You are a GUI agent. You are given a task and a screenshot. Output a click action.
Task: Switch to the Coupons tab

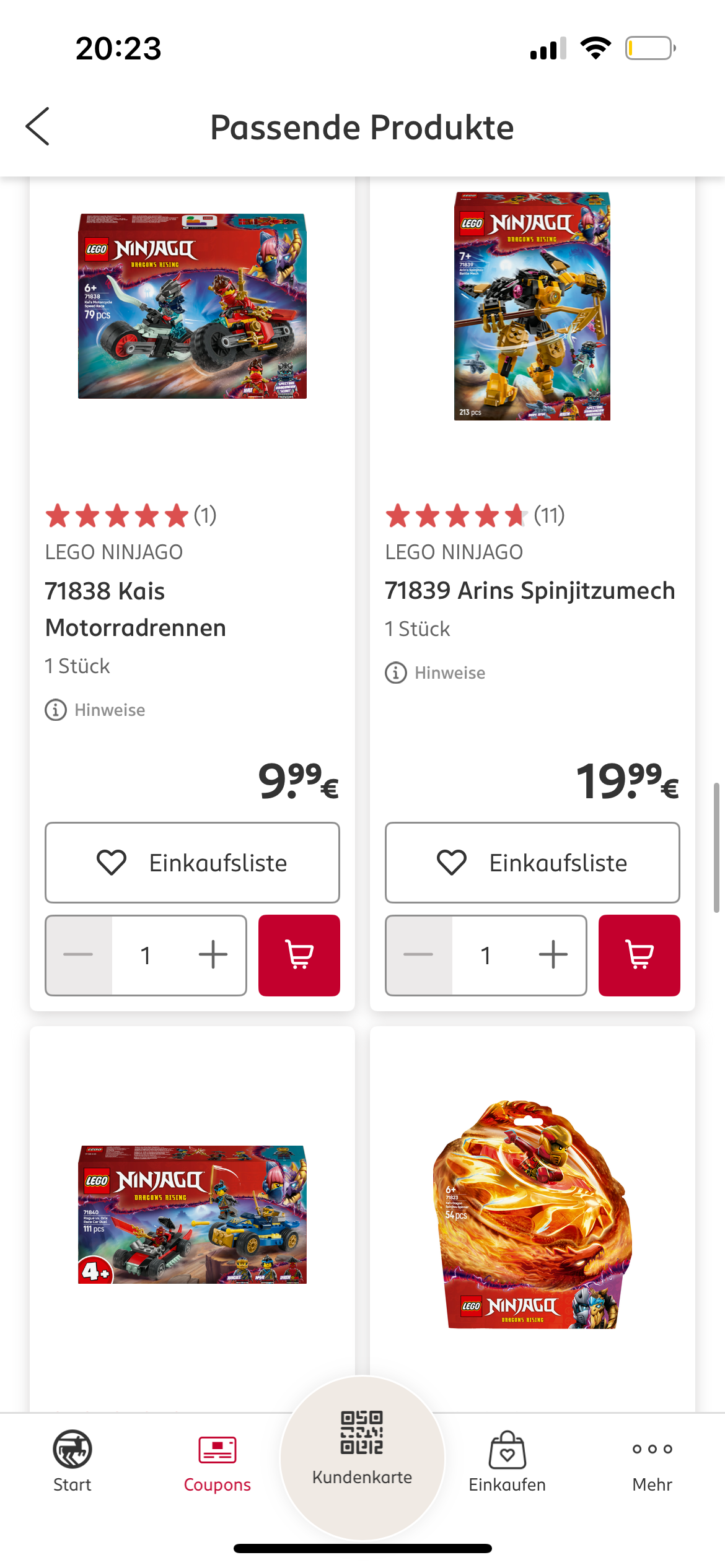pos(217,1461)
